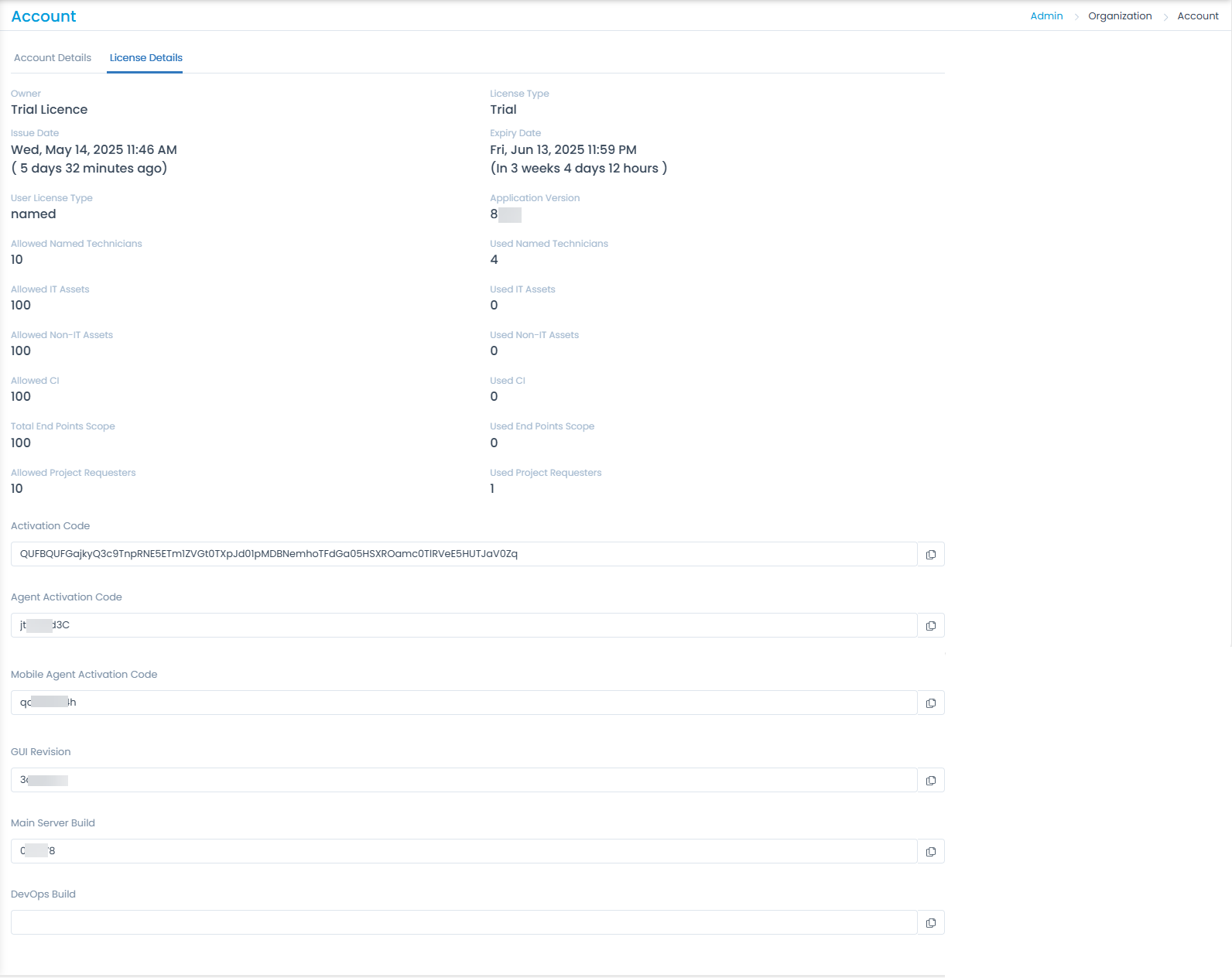The width and height of the screenshot is (1232, 978).
Task: Copy the Main Server Build value
Action: pyautogui.click(x=930, y=852)
